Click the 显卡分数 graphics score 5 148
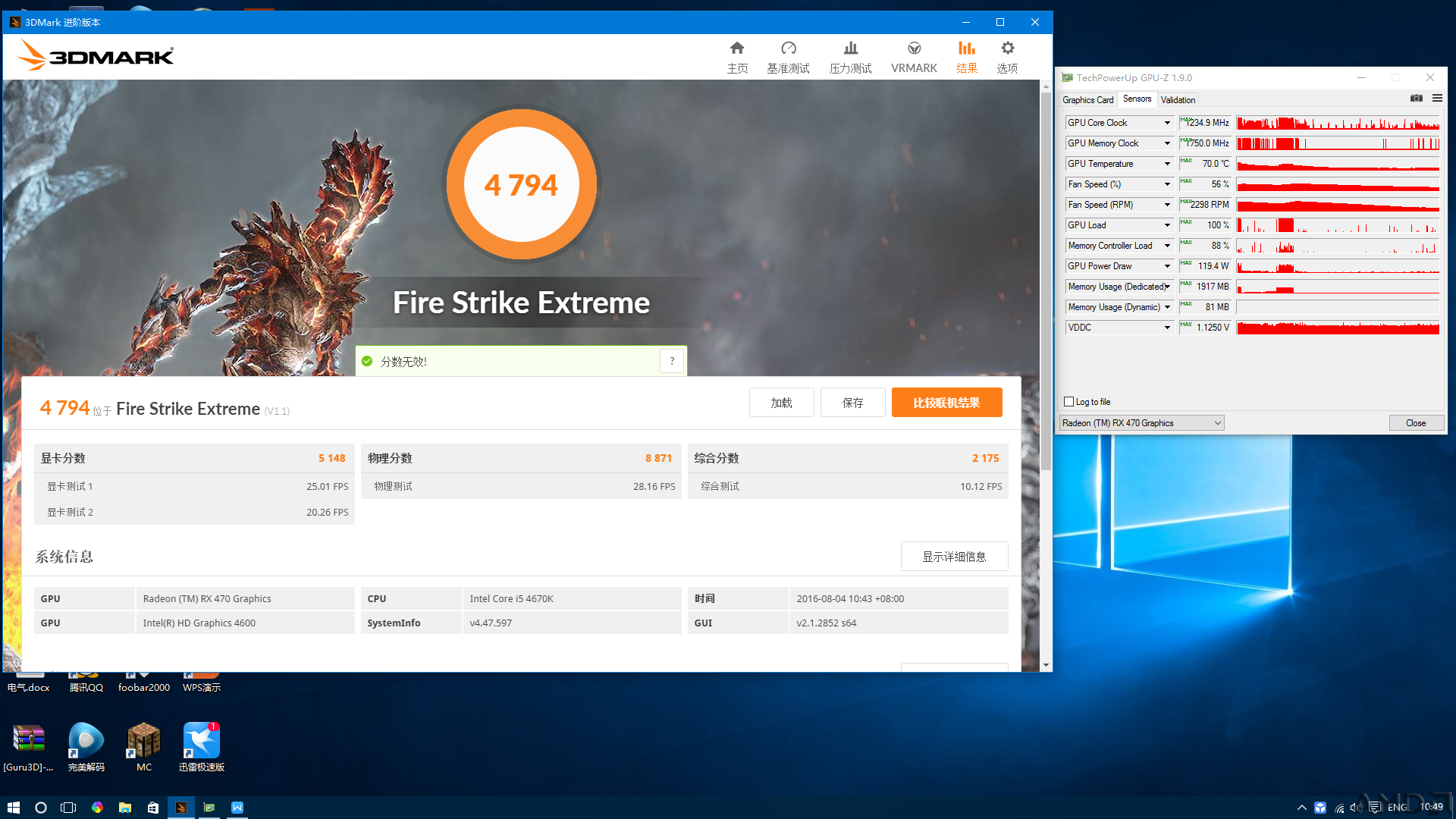This screenshot has width=1456, height=819. click(x=331, y=458)
